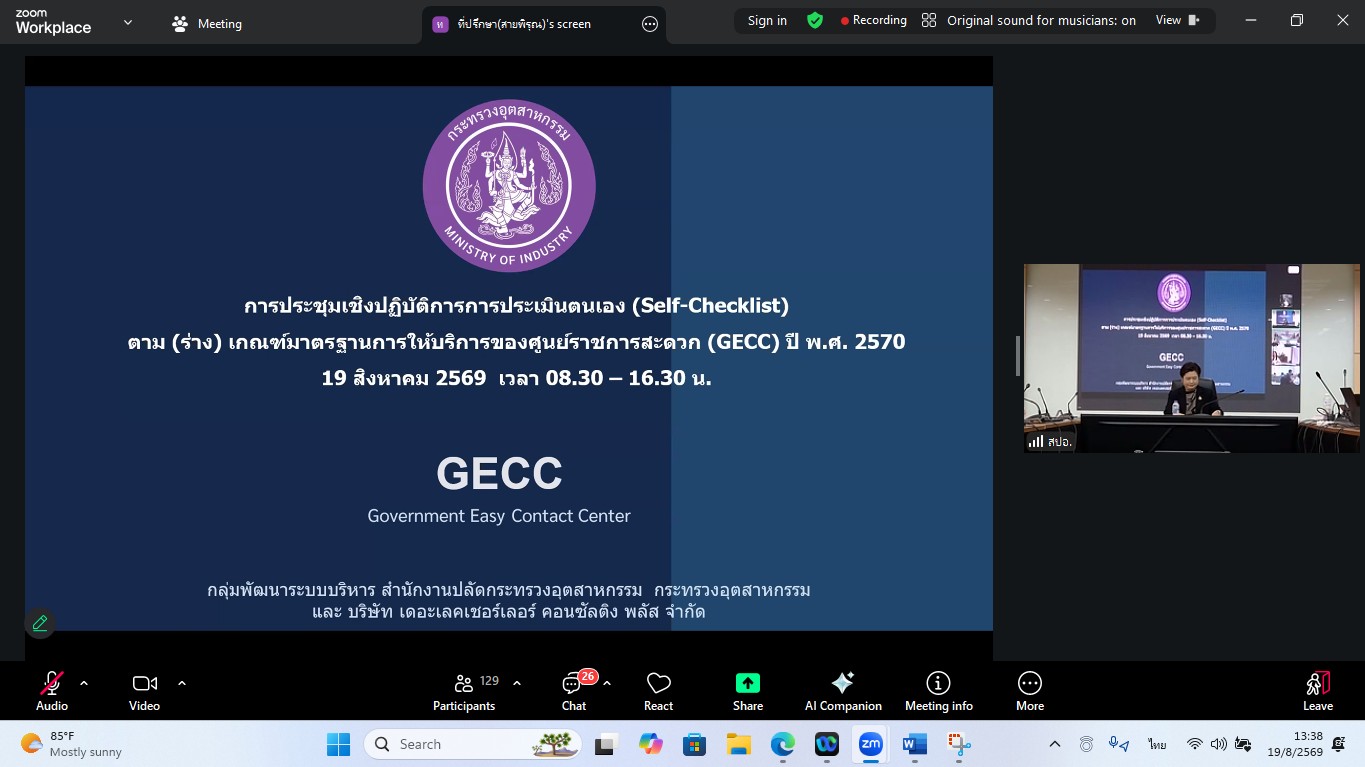Switch keyboard language via ไทย indicator

coord(1157,744)
